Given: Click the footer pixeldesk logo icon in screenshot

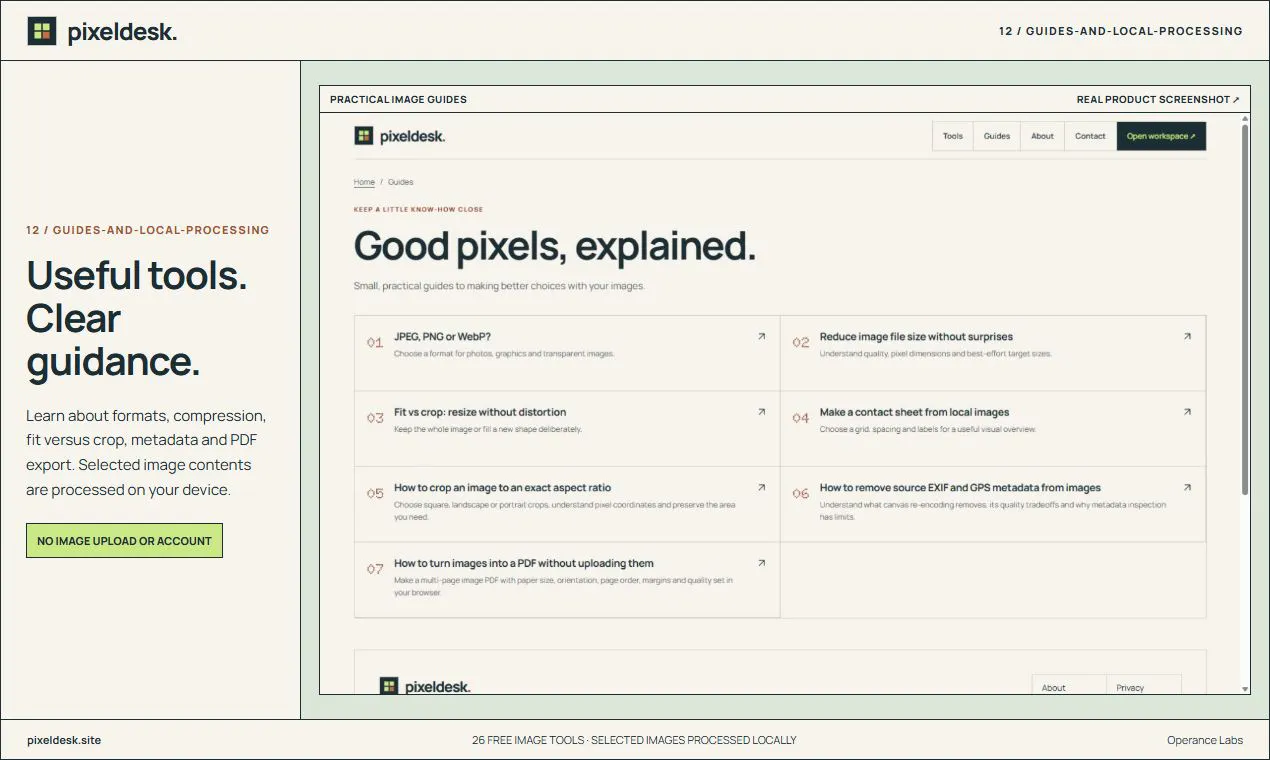Looking at the screenshot, I should pyautogui.click(x=389, y=686).
